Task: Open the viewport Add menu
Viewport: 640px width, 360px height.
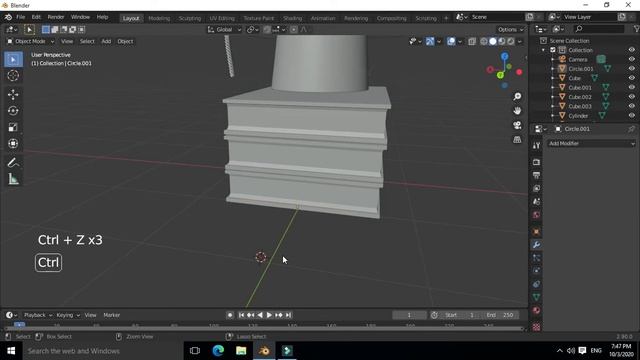Action: point(106,41)
